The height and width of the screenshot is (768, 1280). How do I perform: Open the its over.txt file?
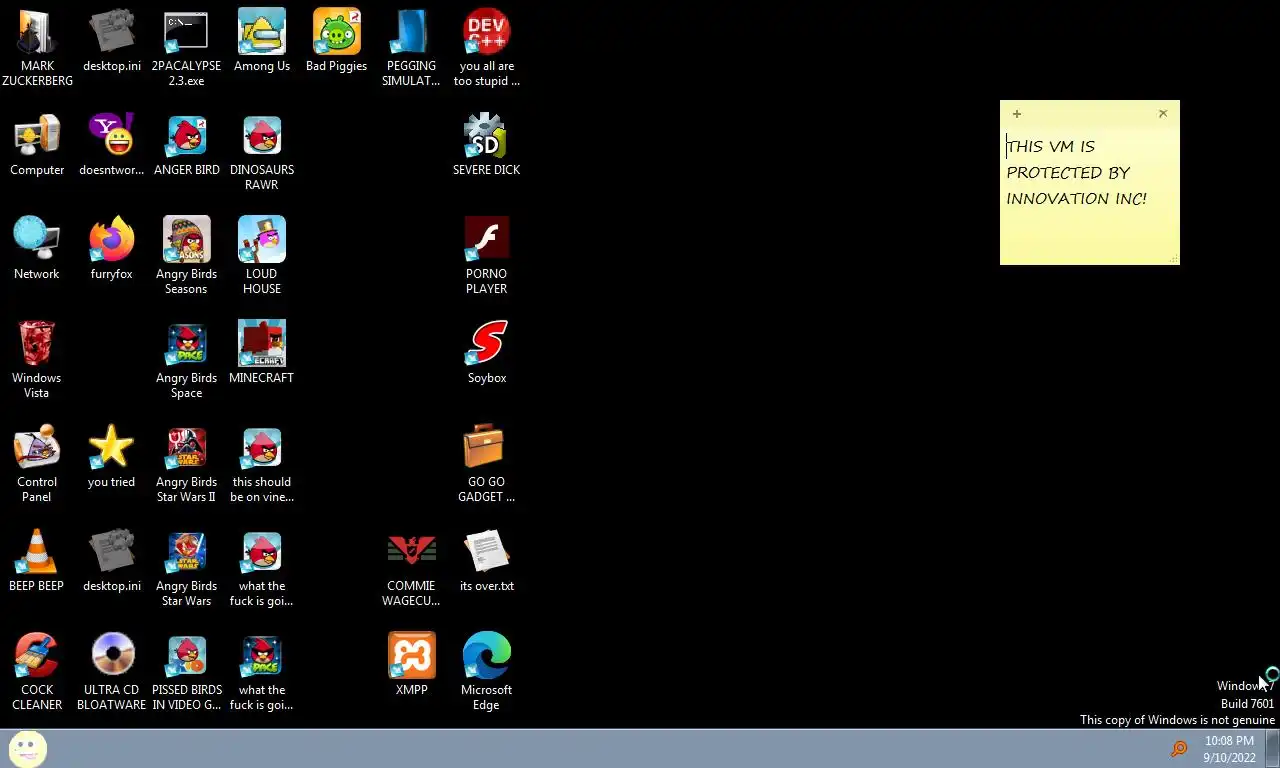click(x=487, y=561)
